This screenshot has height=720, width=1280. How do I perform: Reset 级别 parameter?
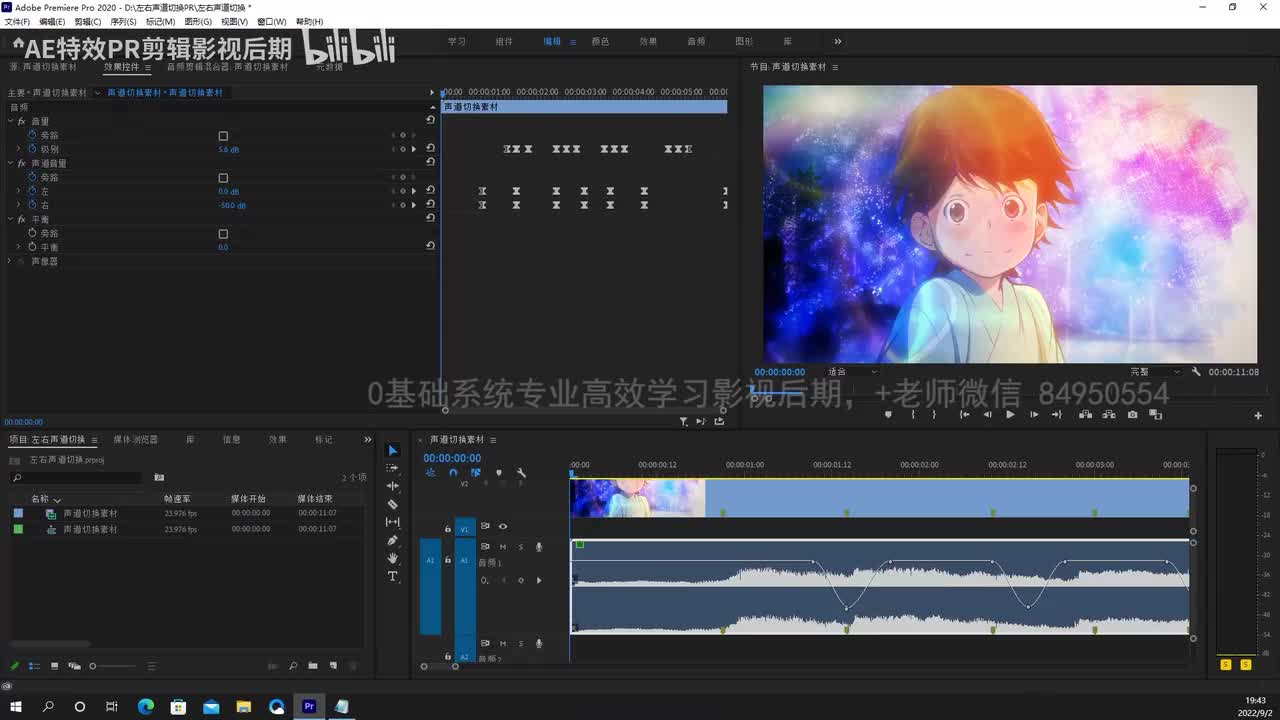430,149
